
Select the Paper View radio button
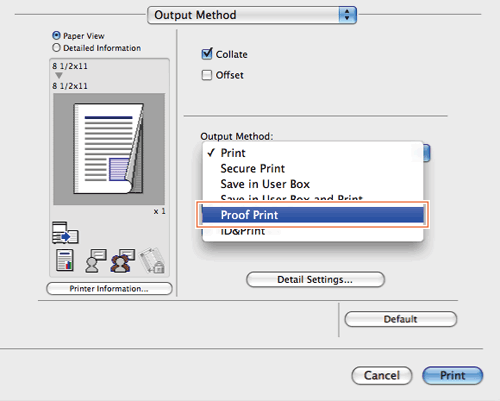pos(56,35)
